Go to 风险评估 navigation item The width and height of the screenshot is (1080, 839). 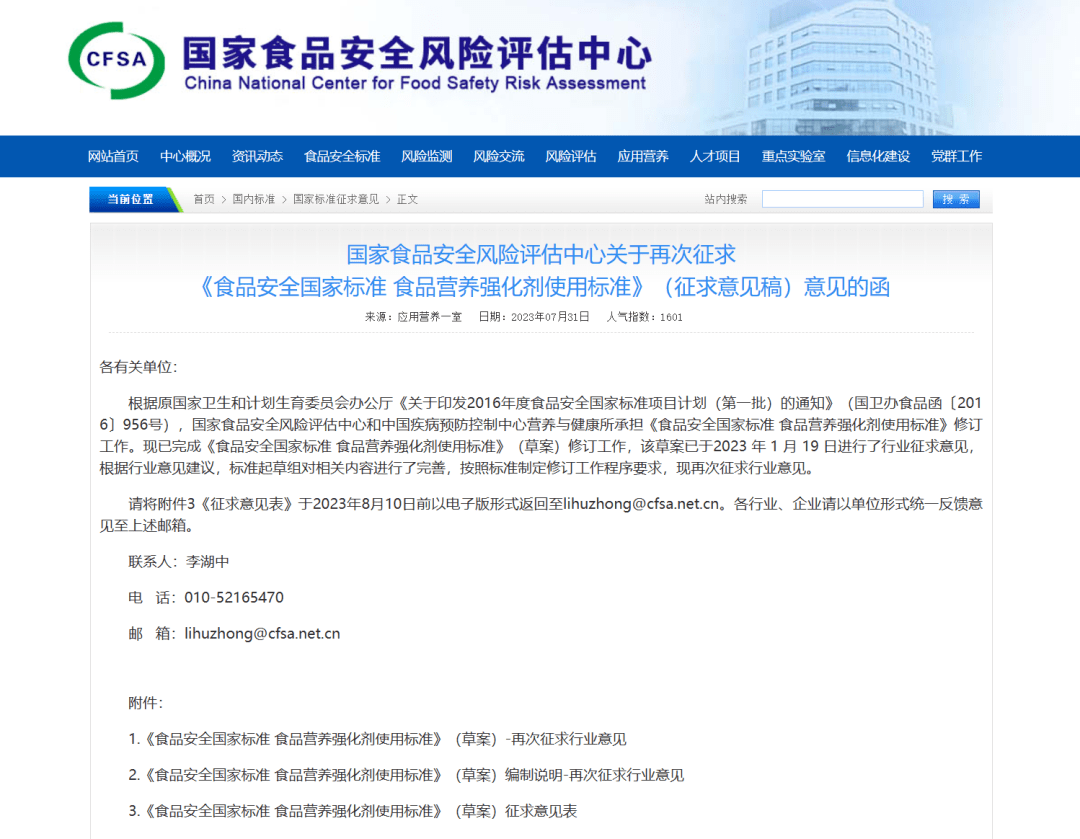(x=571, y=156)
